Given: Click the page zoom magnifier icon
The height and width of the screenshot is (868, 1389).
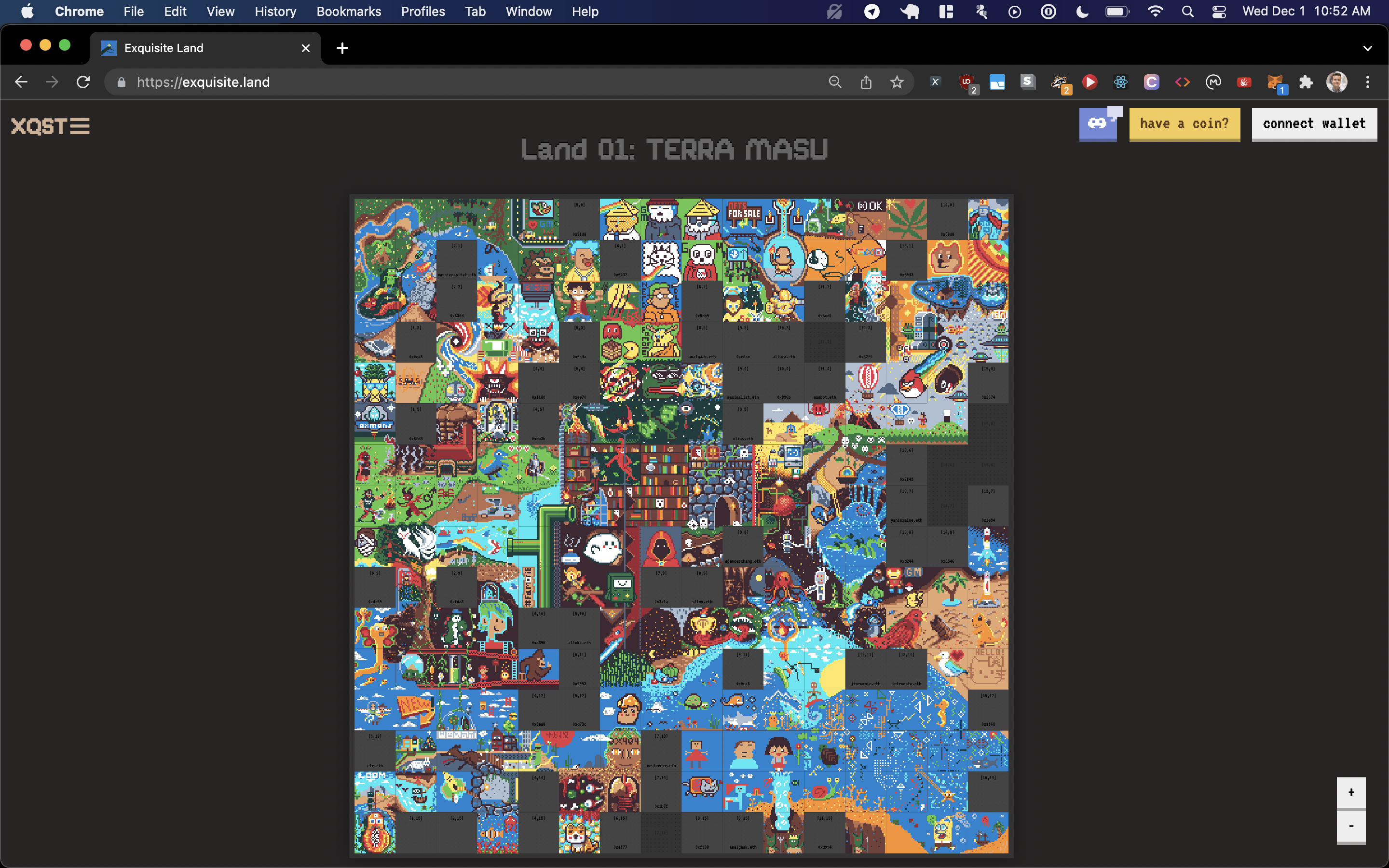Looking at the screenshot, I should [x=835, y=82].
